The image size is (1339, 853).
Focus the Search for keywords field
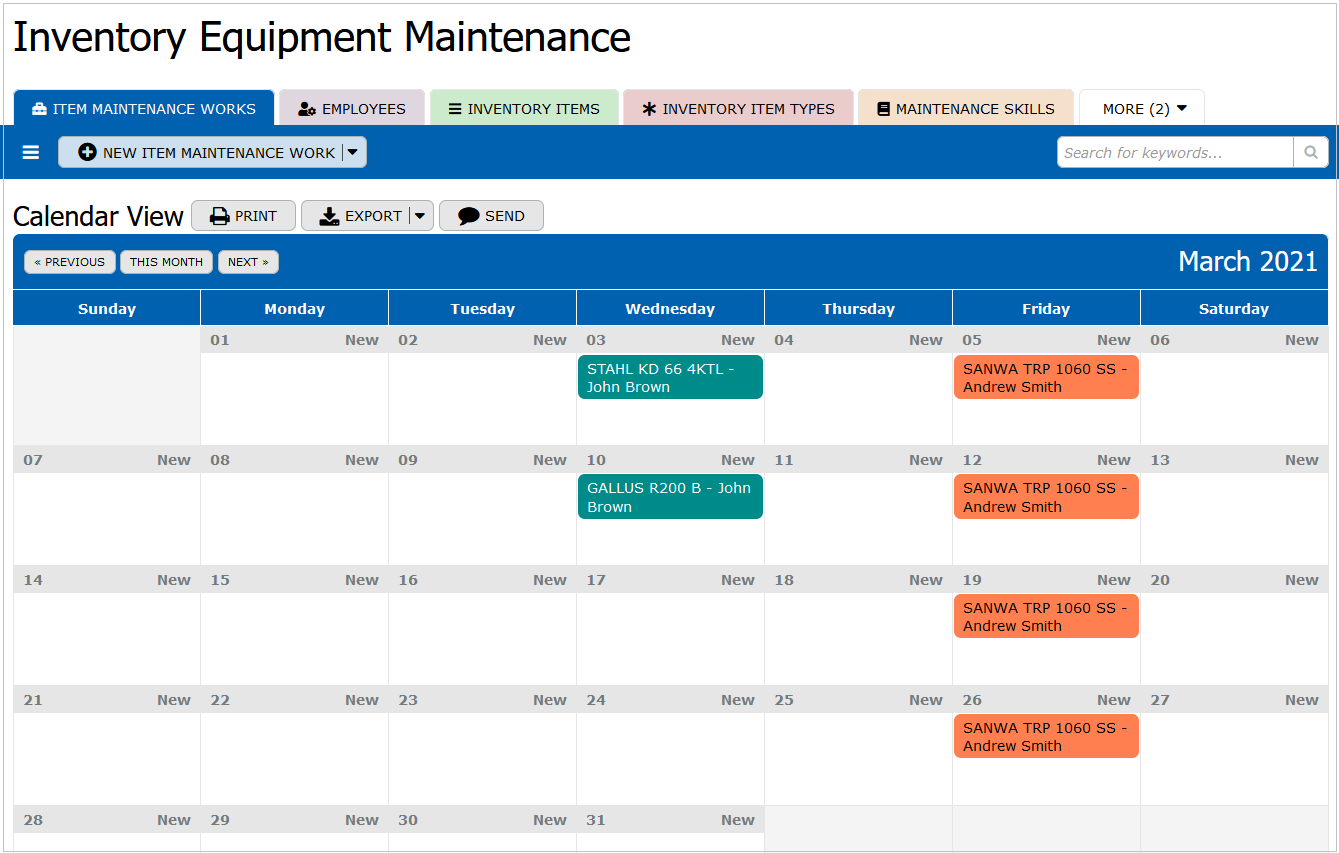click(1175, 153)
